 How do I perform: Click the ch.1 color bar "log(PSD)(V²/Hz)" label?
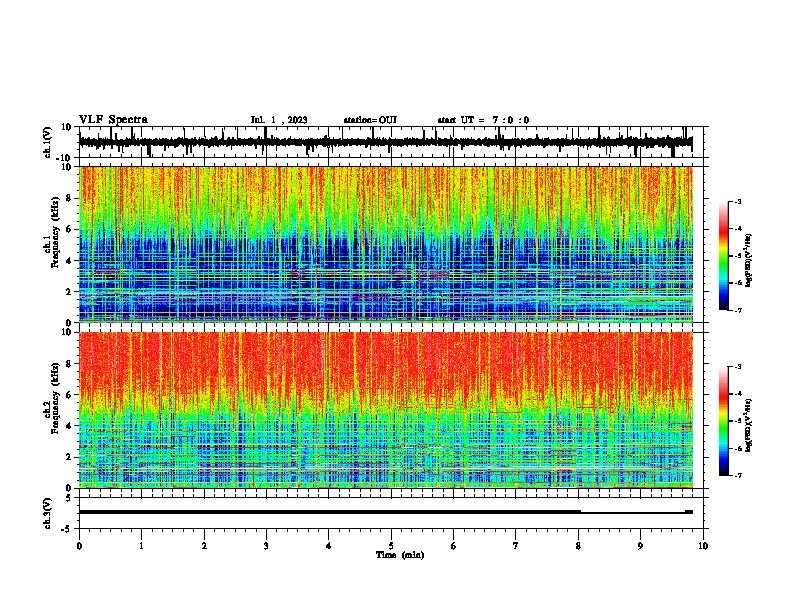(x=749, y=260)
